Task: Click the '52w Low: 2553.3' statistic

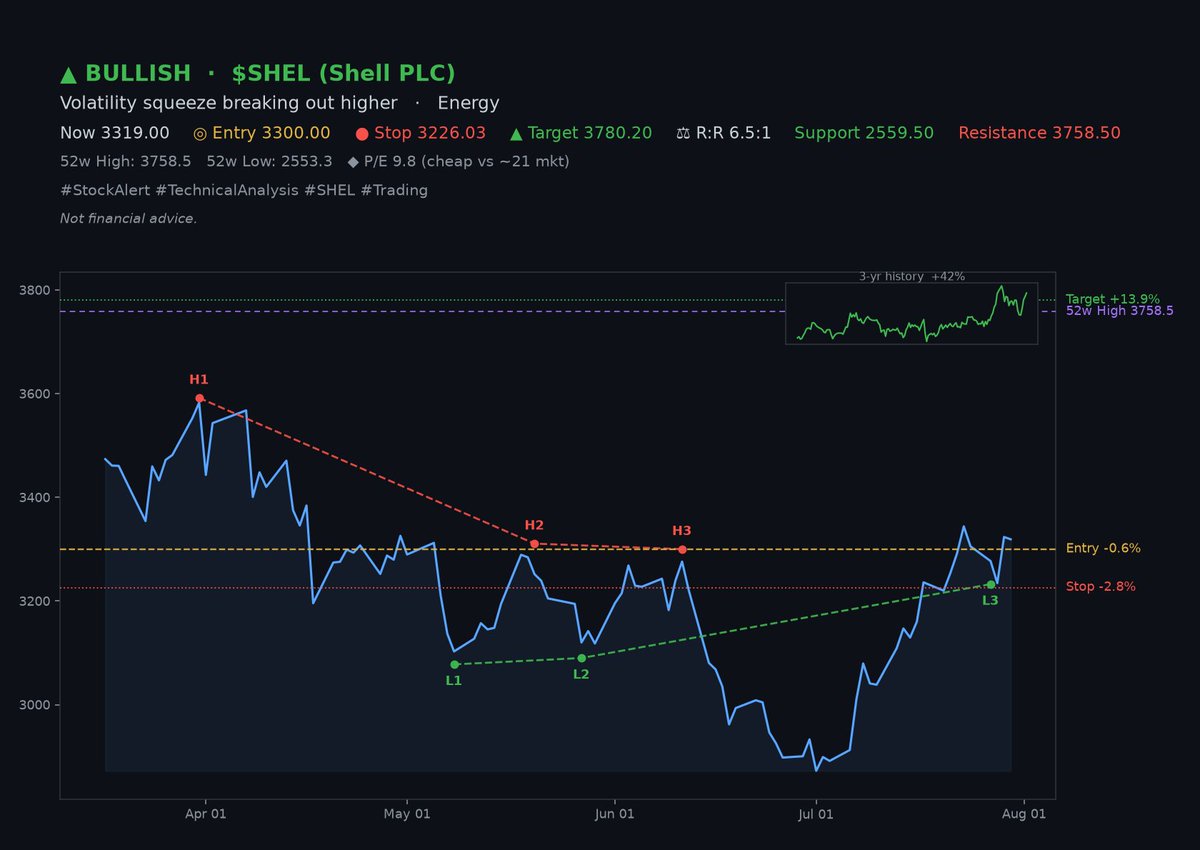Action: (x=269, y=161)
